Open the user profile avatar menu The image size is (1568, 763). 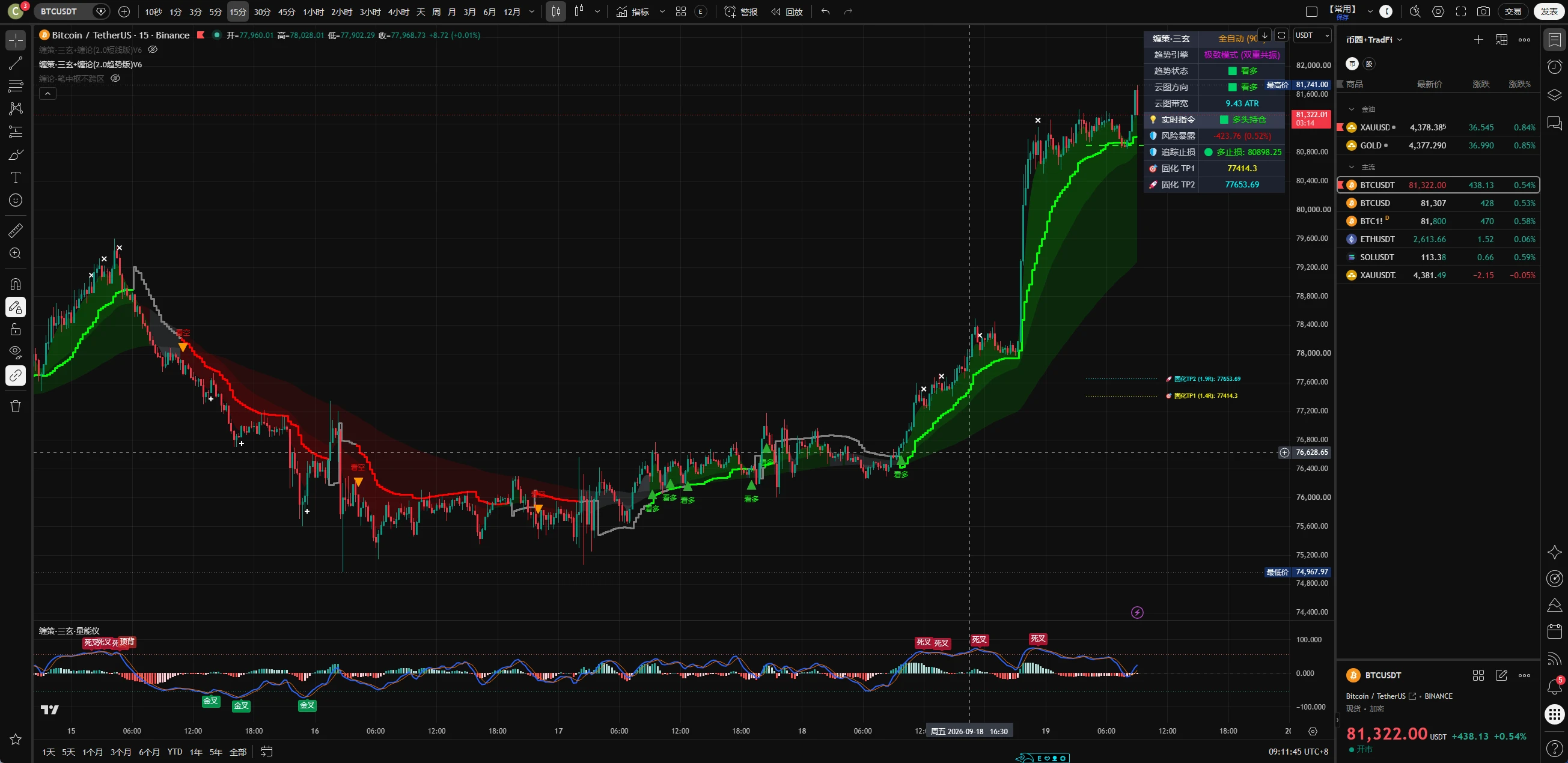click(16, 11)
